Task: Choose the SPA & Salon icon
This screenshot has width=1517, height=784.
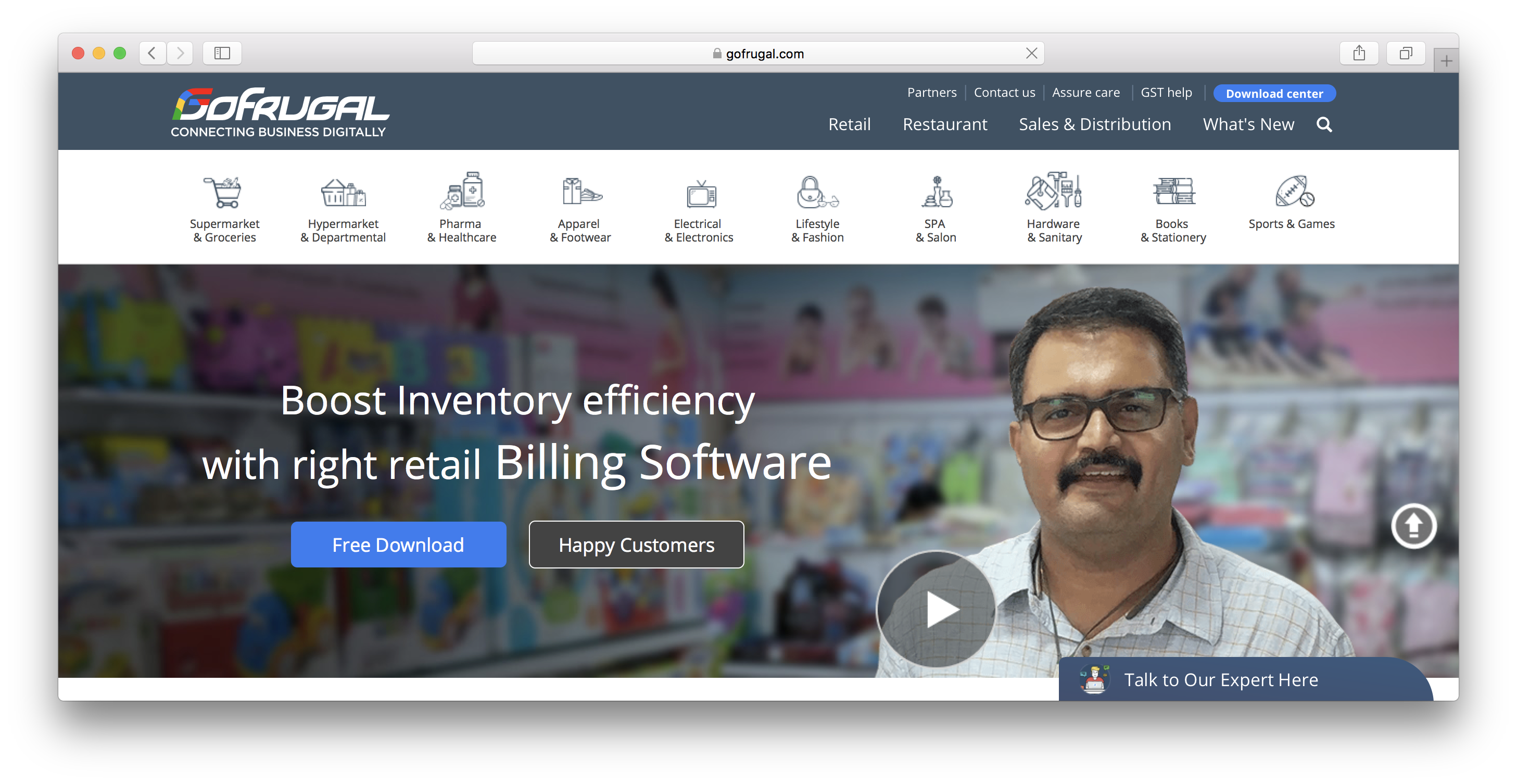Action: [937, 192]
